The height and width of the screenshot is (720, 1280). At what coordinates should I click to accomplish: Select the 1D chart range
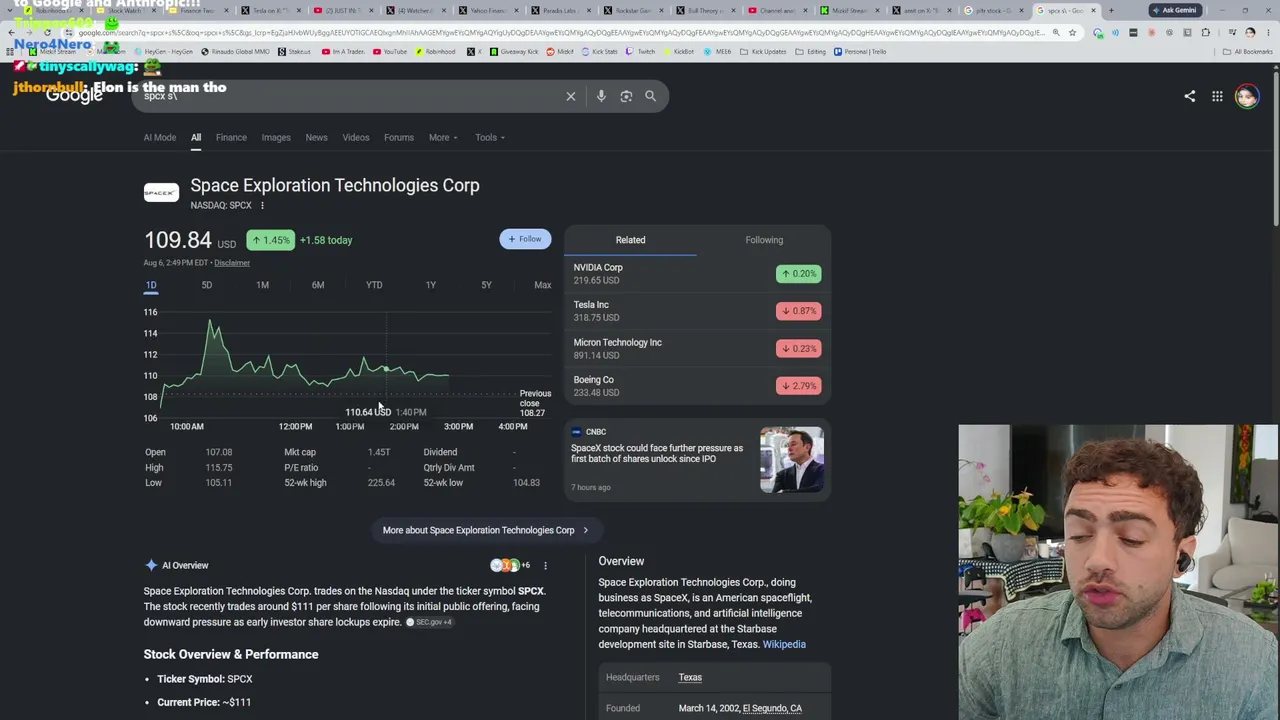click(x=151, y=285)
